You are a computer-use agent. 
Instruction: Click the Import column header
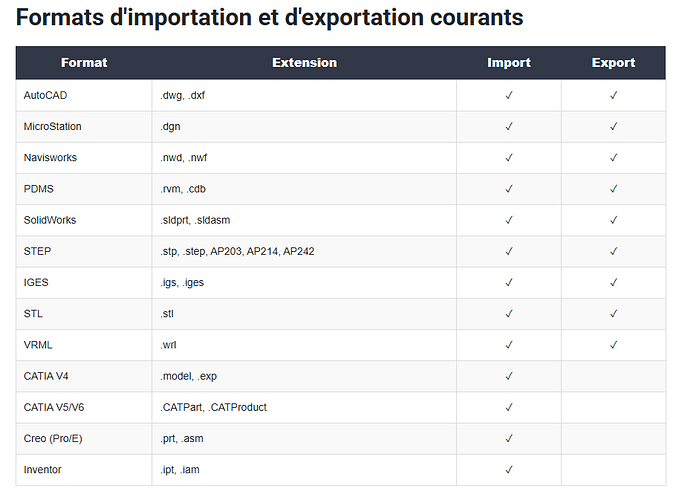point(509,63)
